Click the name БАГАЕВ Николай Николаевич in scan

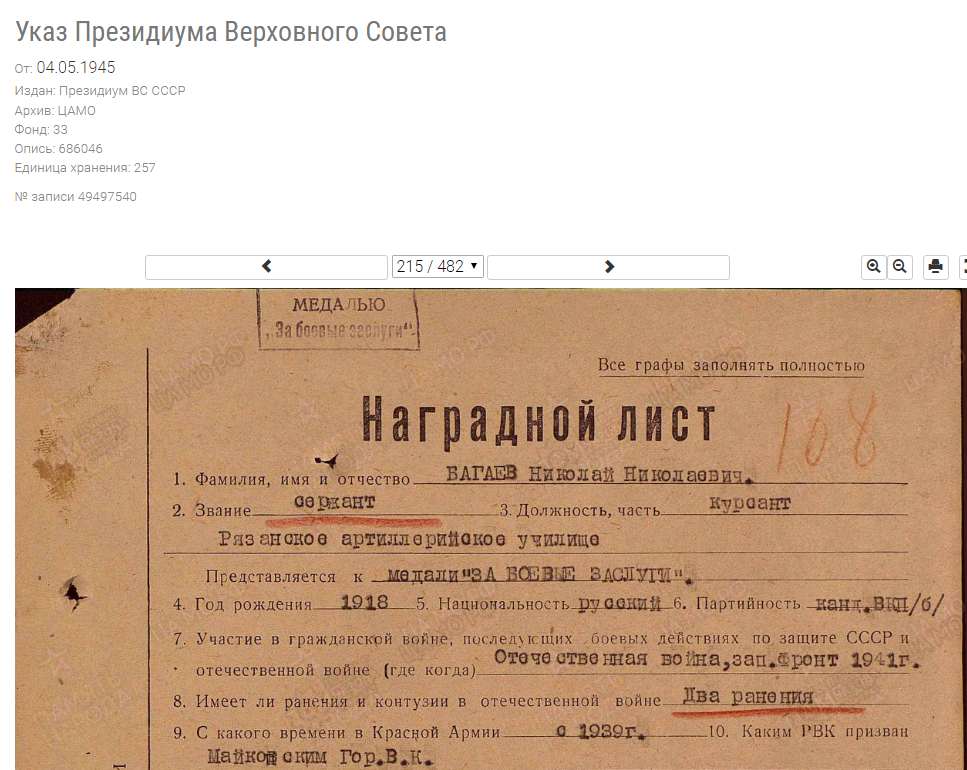(x=599, y=474)
